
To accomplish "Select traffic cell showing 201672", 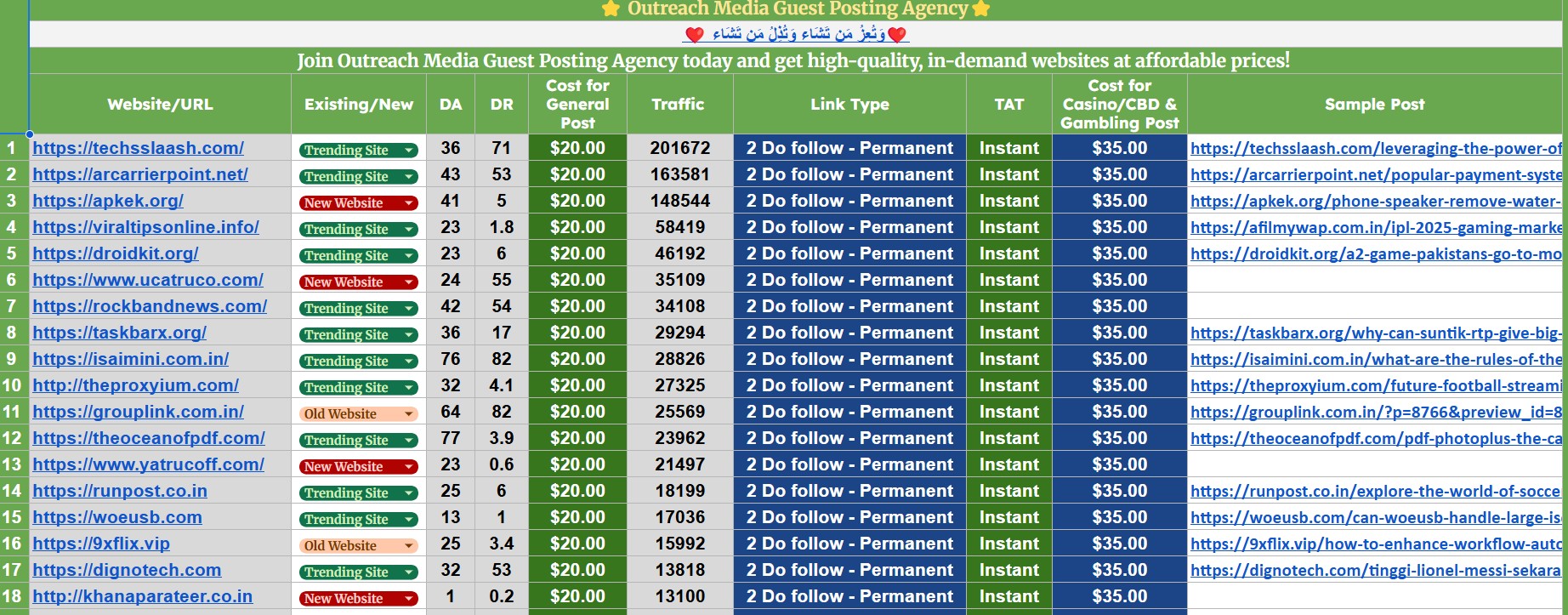I will [679, 148].
